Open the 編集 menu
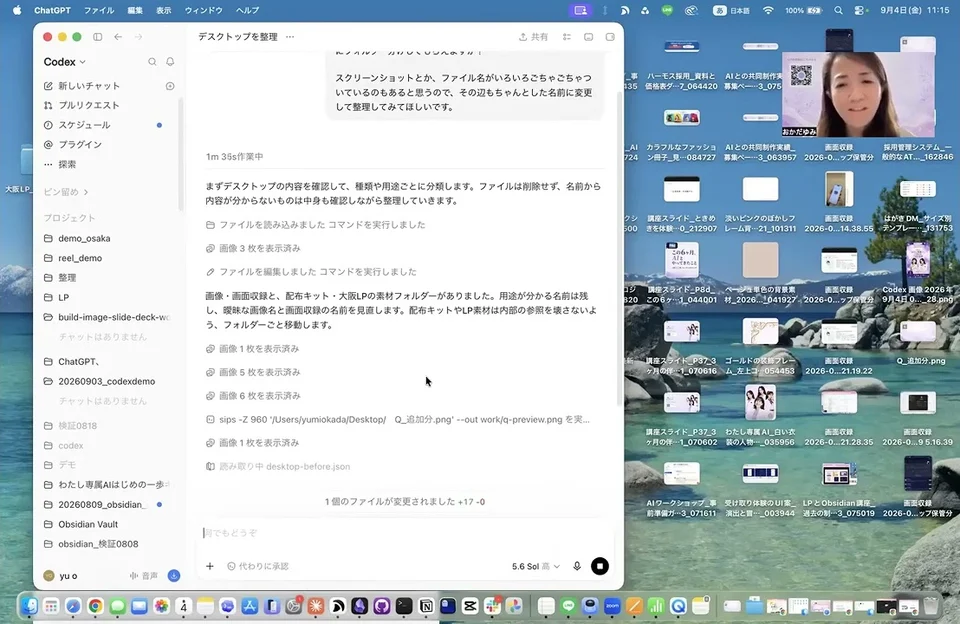The image size is (960, 624). 135,10
